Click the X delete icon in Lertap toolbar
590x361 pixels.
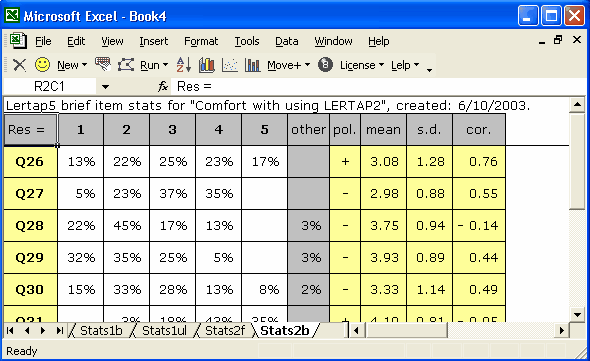click(x=19, y=65)
